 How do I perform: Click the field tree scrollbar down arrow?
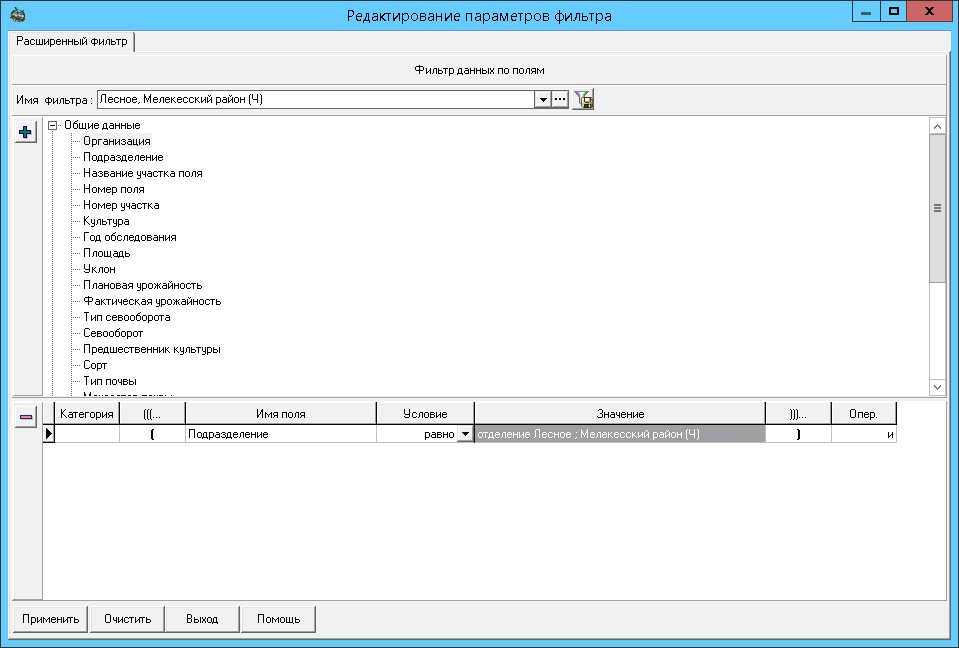[x=937, y=387]
